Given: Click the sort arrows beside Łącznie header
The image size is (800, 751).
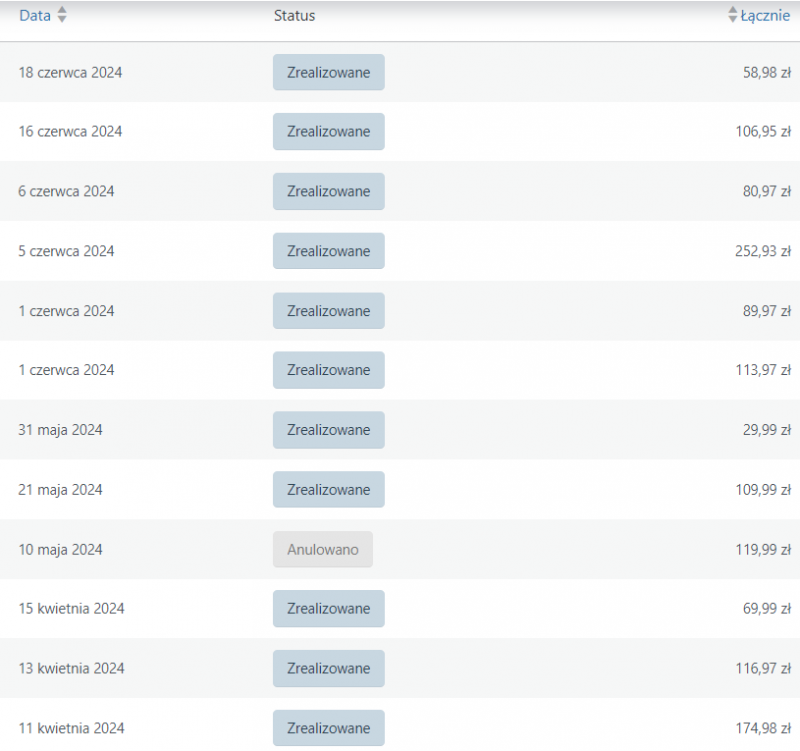Looking at the screenshot, I should click(x=733, y=16).
